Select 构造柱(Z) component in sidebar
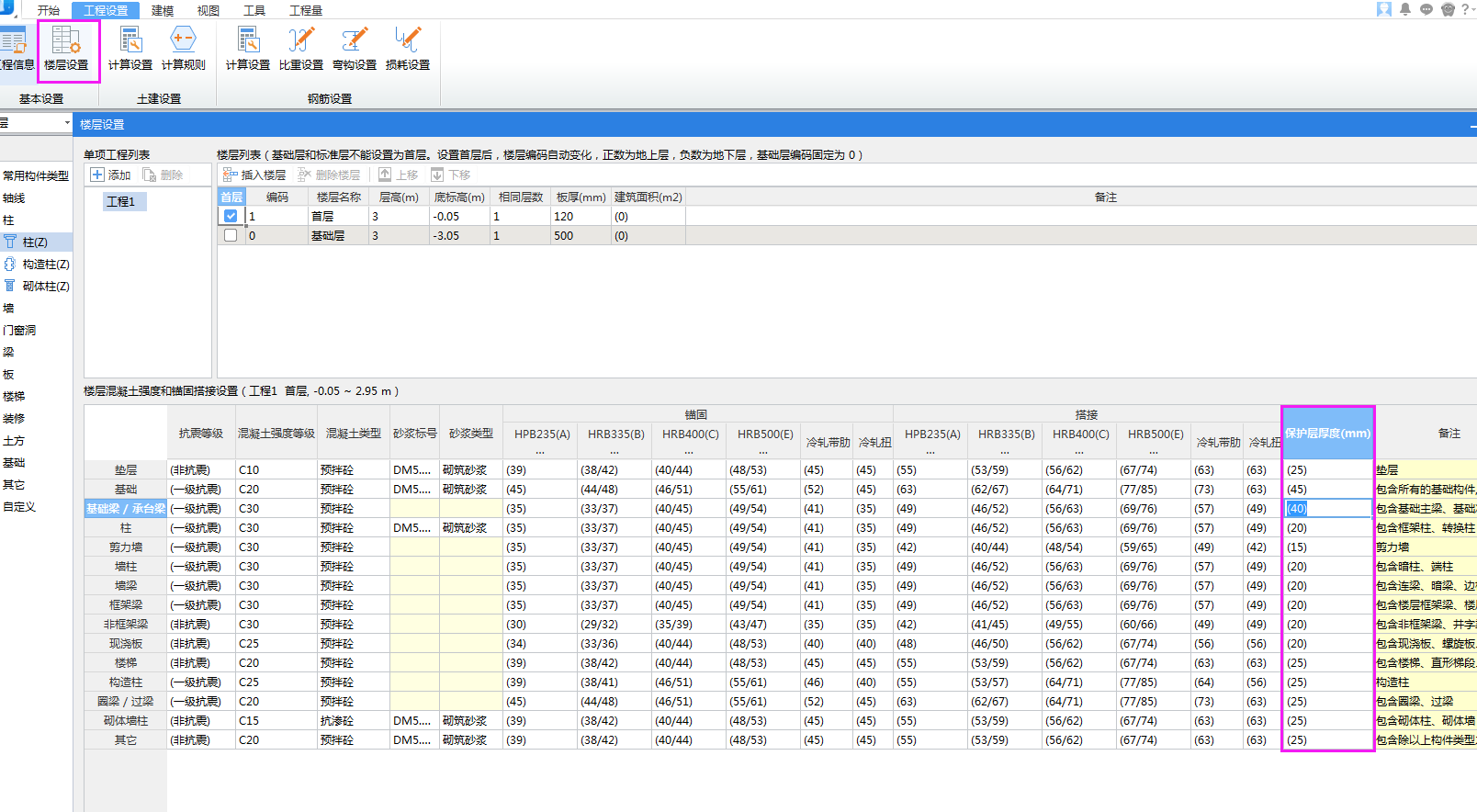 coord(36,264)
